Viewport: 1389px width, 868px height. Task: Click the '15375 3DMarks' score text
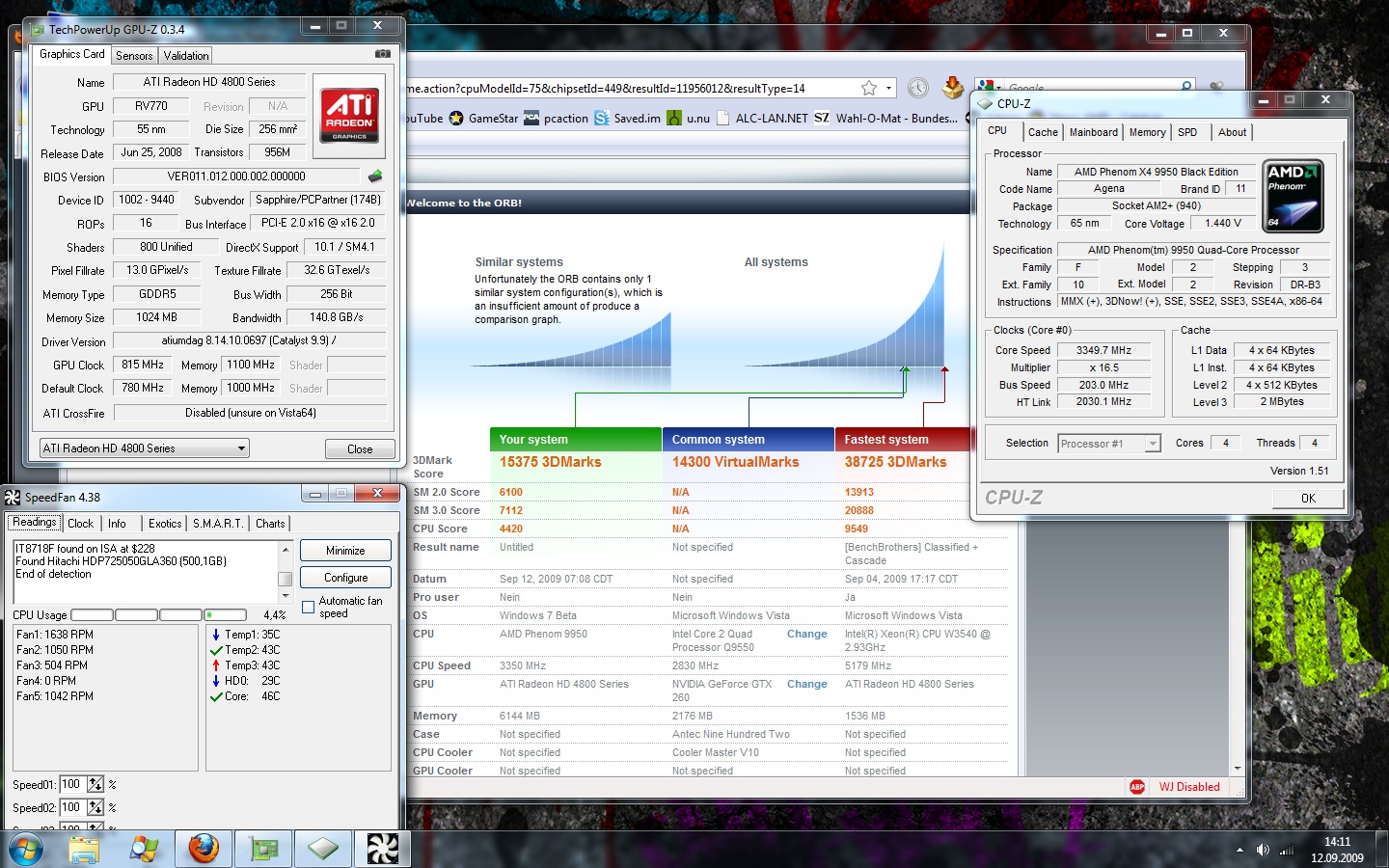pyautogui.click(x=550, y=462)
